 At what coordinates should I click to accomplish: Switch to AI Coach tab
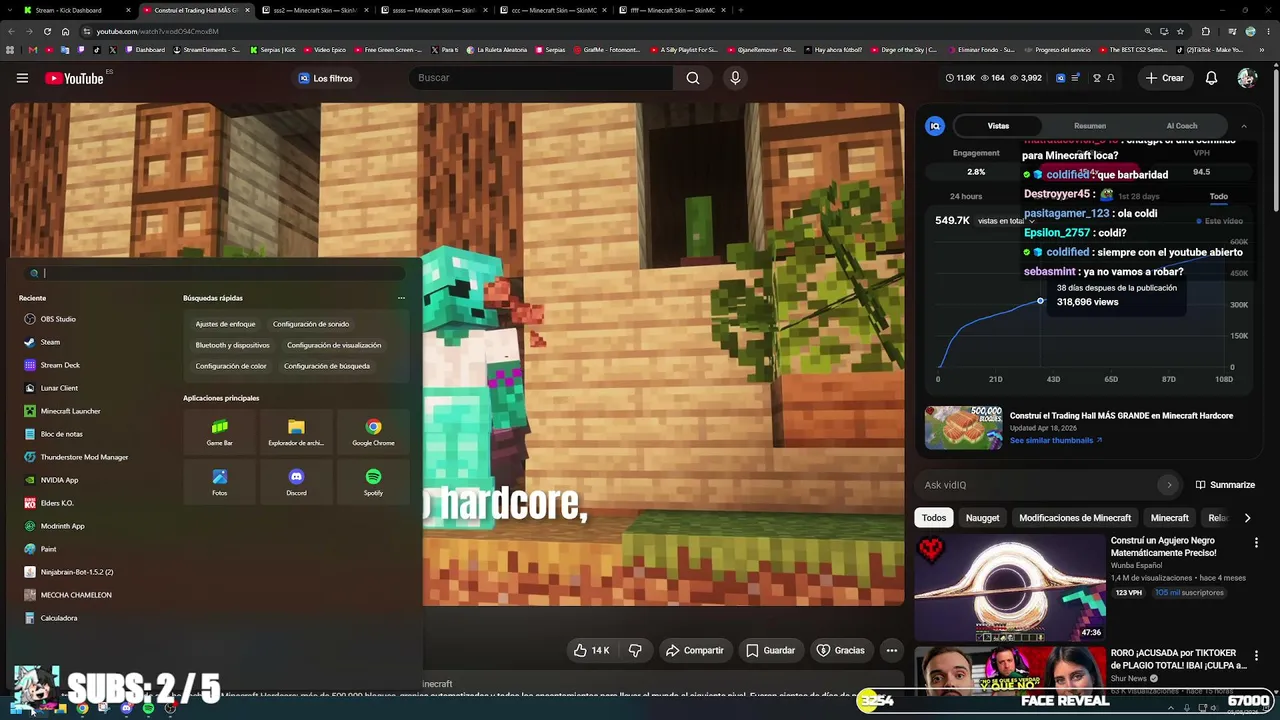coord(1182,126)
